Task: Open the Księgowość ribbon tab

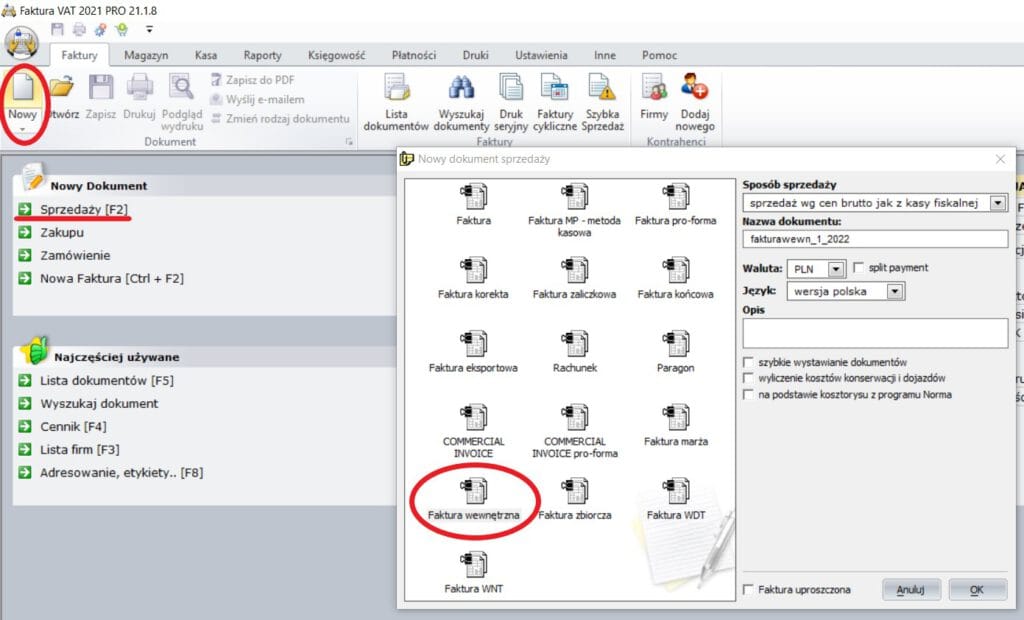Action: [x=336, y=55]
